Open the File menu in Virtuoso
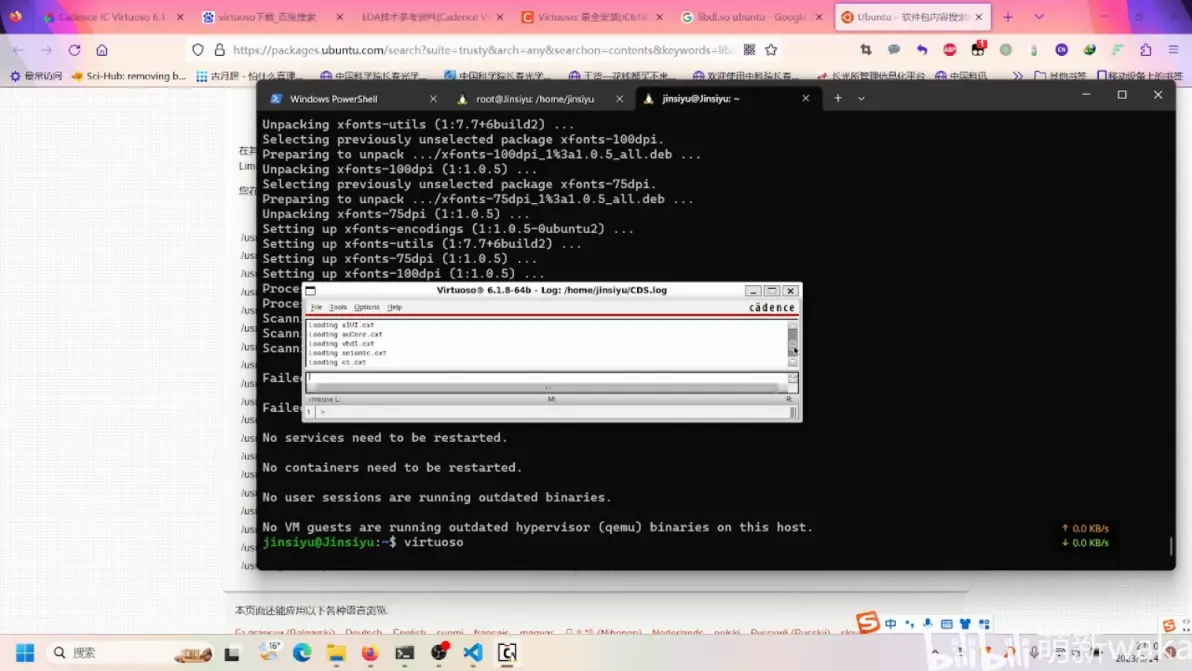The image size is (1192, 671). 316,307
